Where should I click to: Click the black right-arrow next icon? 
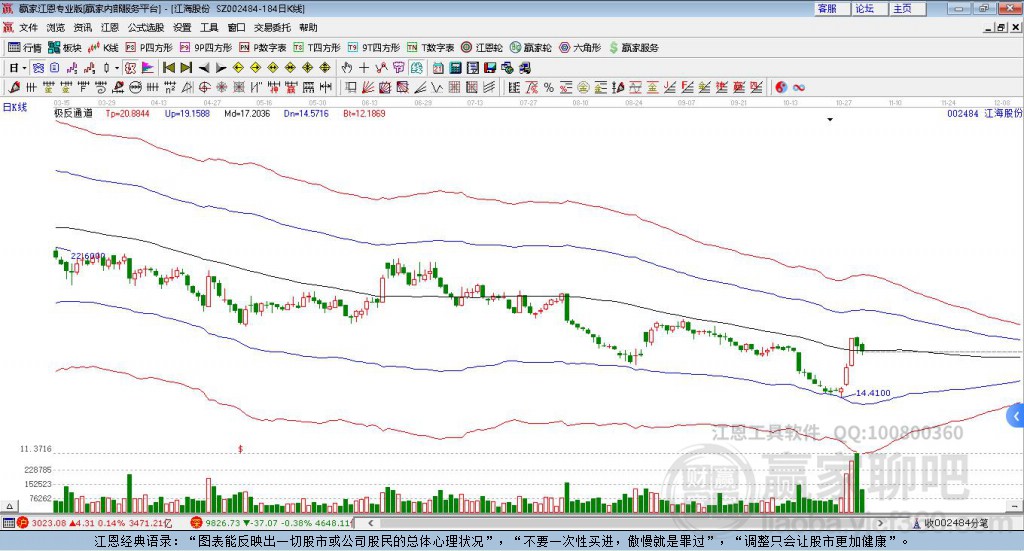click(x=221, y=67)
